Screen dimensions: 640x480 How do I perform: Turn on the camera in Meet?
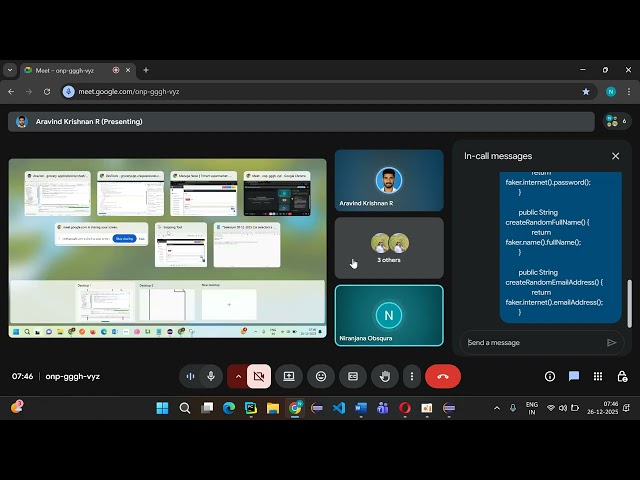point(259,376)
